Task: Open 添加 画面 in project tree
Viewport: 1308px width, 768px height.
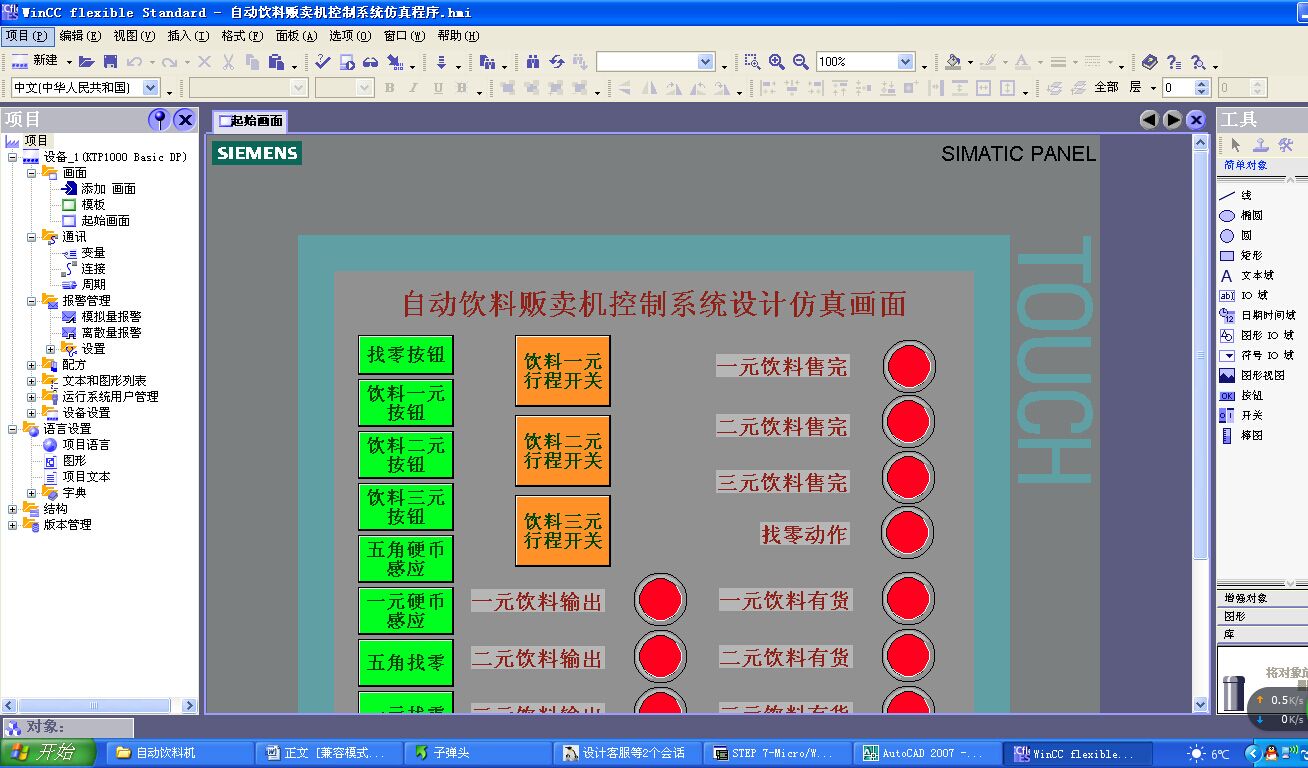Action: pos(98,188)
